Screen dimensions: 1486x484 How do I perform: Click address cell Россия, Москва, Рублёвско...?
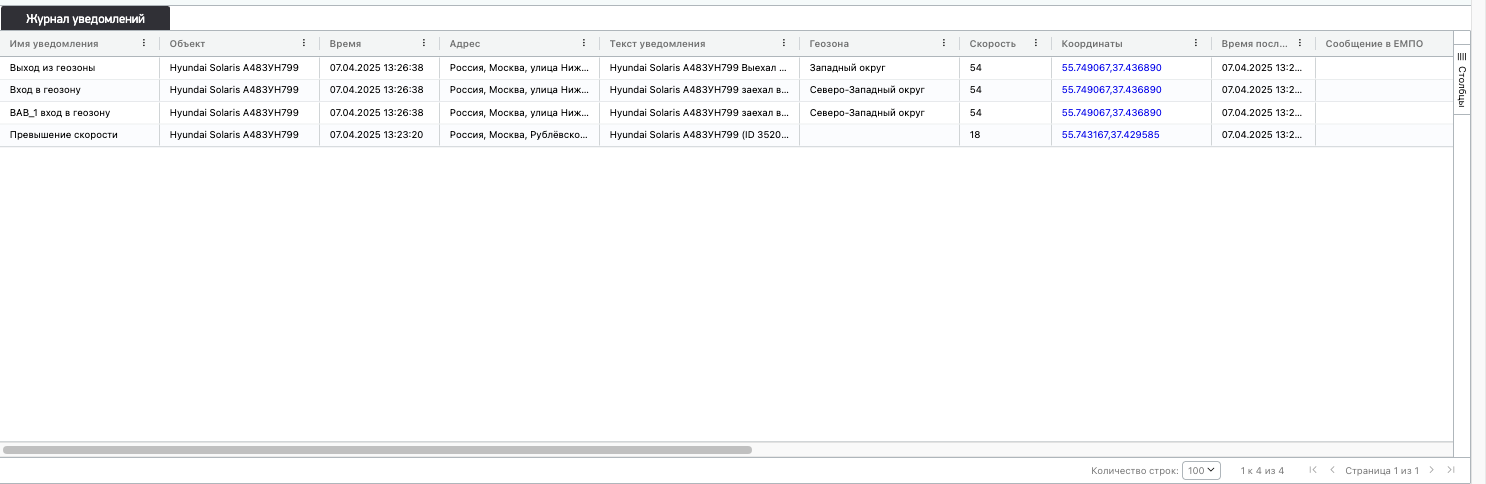[x=519, y=135]
